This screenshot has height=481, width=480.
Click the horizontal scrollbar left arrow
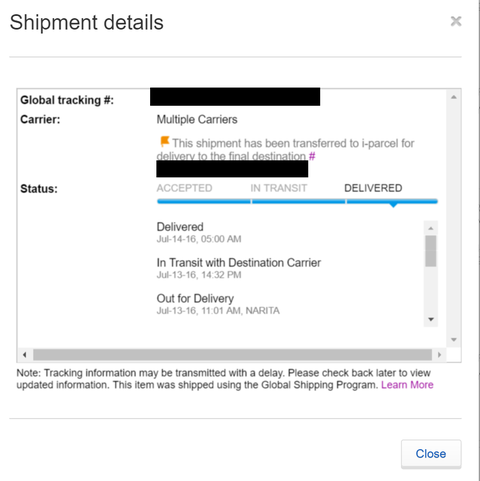(25, 355)
